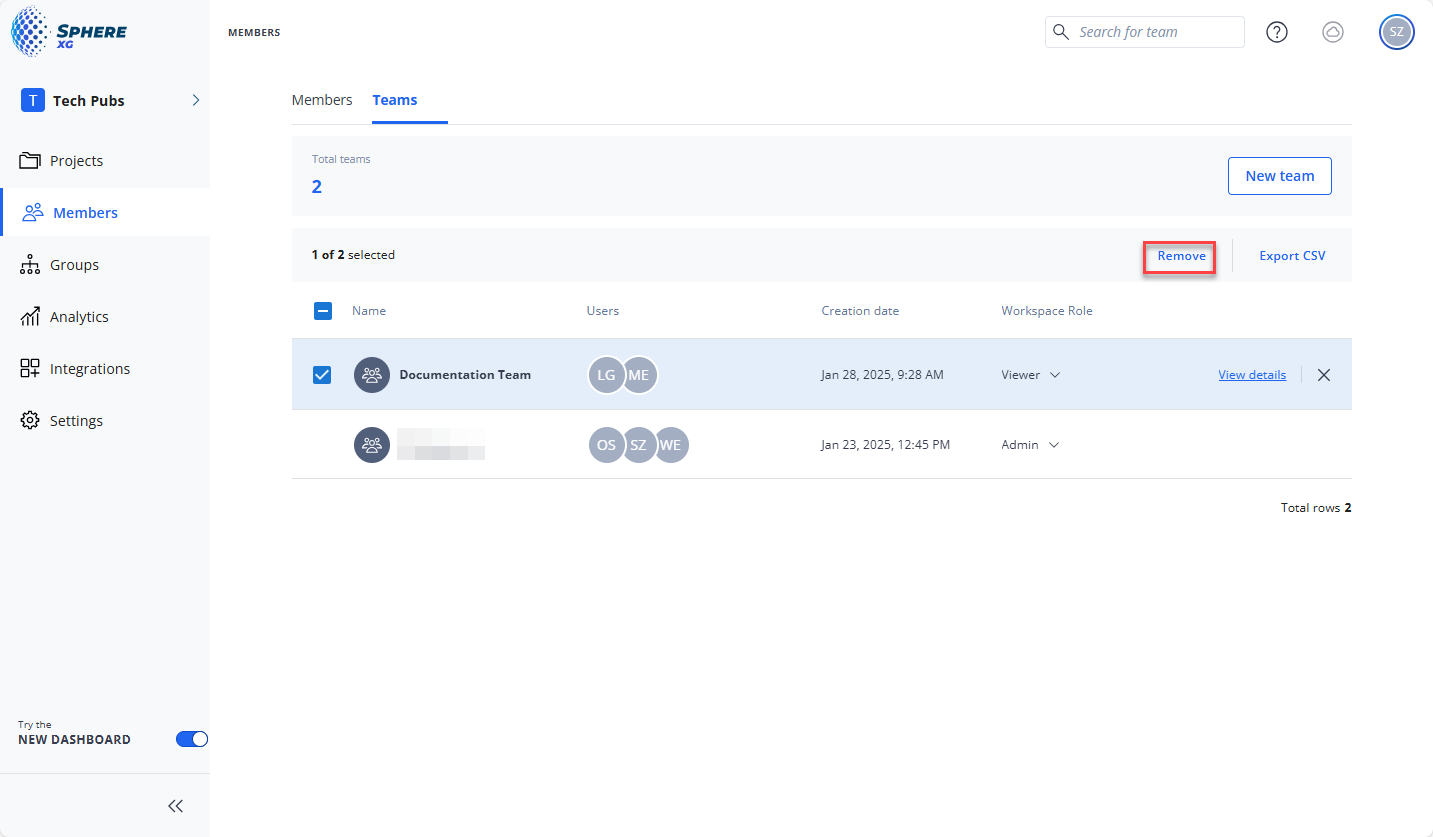1433x837 pixels.
Task: Switch to the Members tab
Action: tap(322, 100)
